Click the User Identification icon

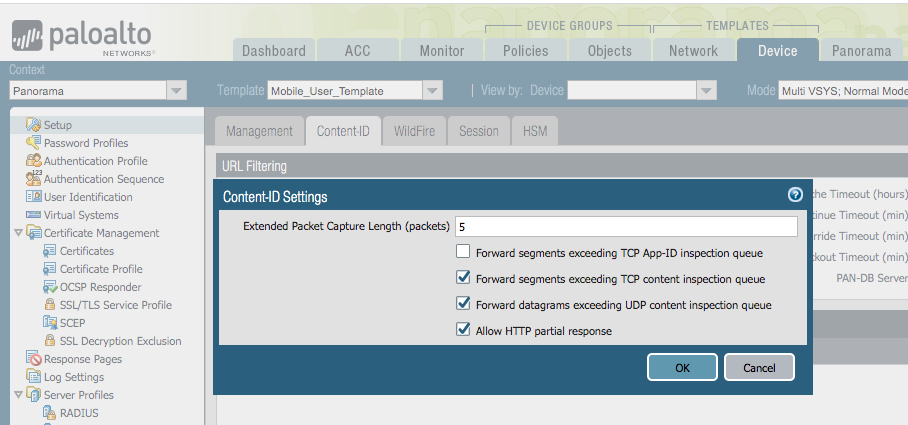[x=34, y=197]
